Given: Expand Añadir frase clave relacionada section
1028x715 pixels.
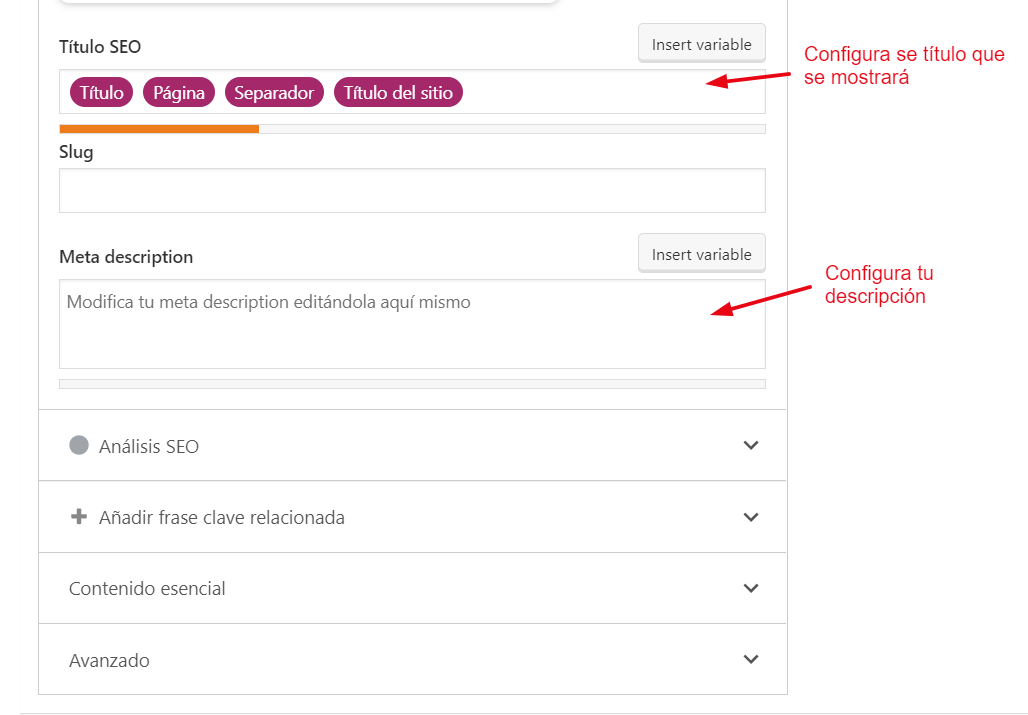Looking at the screenshot, I should click(412, 517).
